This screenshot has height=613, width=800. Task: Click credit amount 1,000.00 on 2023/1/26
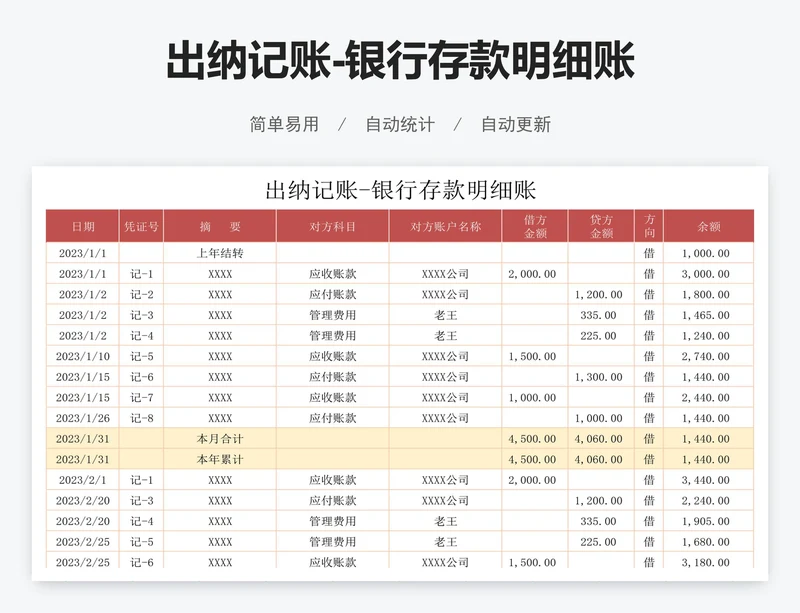click(x=601, y=418)
